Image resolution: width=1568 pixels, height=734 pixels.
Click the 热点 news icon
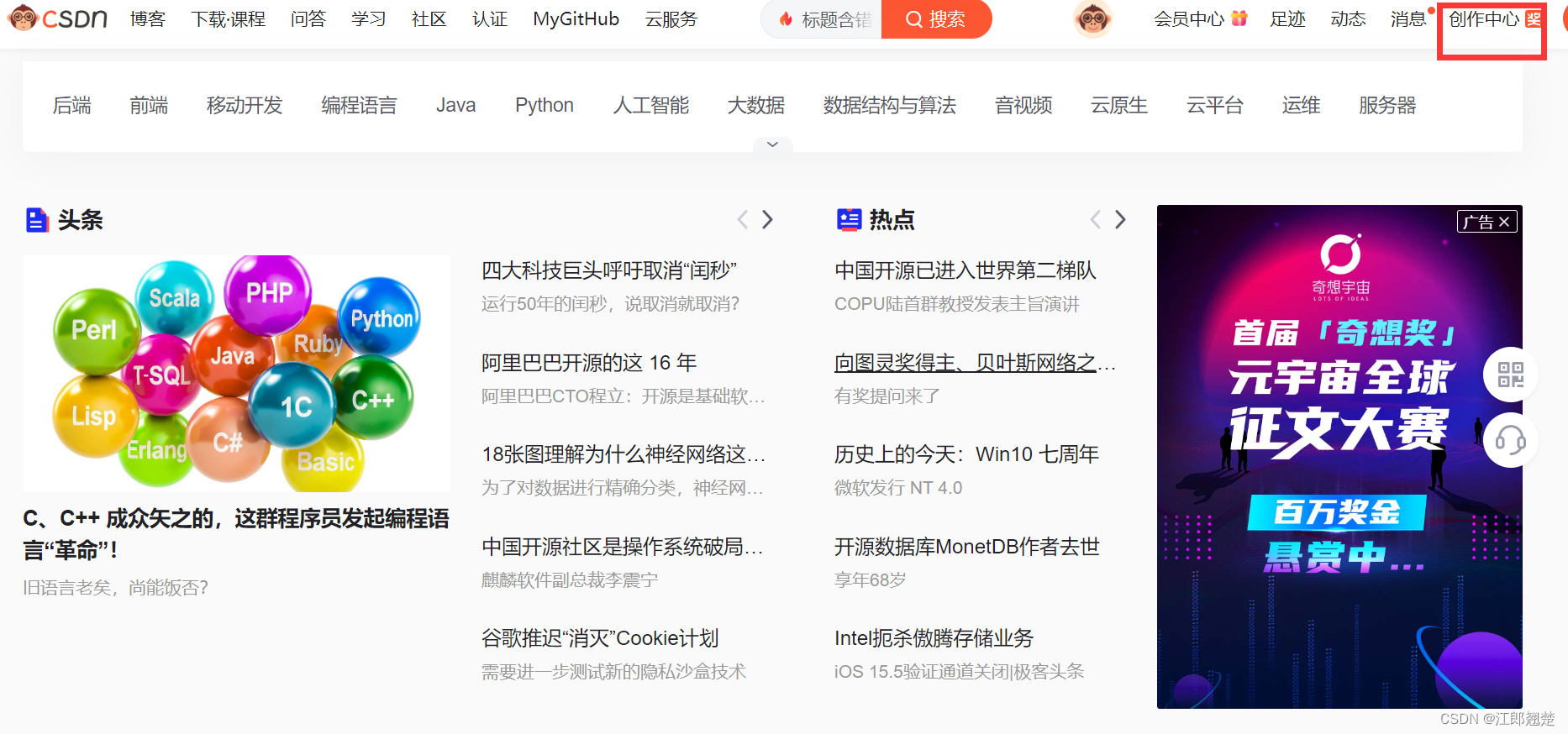(849, 220)
